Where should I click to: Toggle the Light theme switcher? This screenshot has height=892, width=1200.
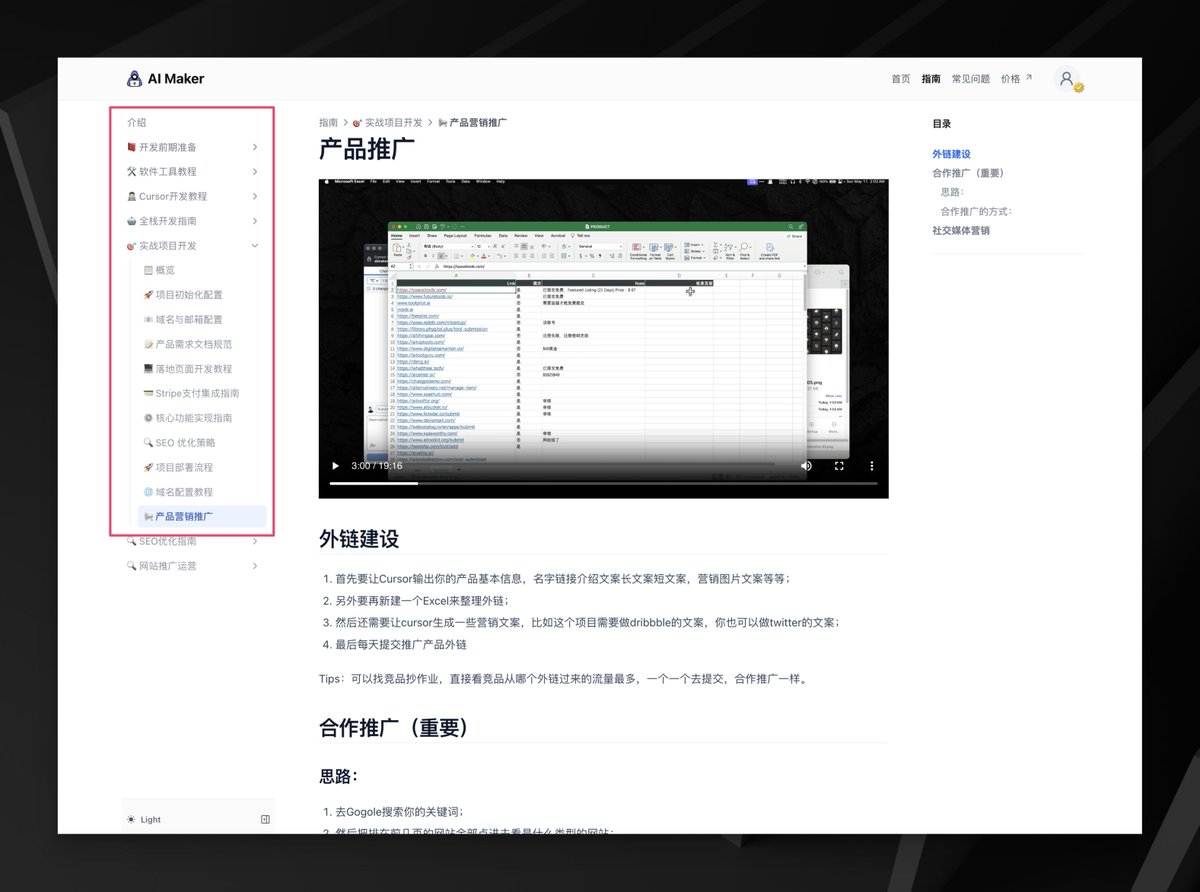coord(144,819)
